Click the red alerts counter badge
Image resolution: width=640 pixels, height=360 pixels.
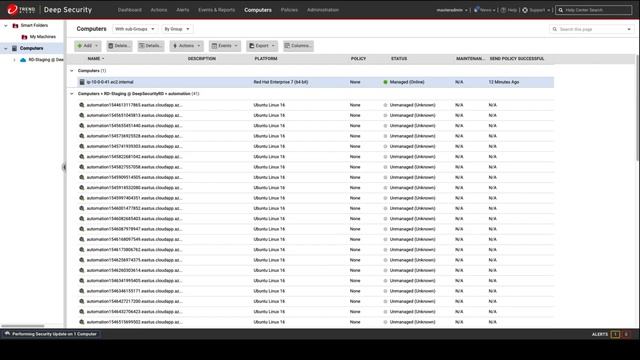tap(626, 334)
